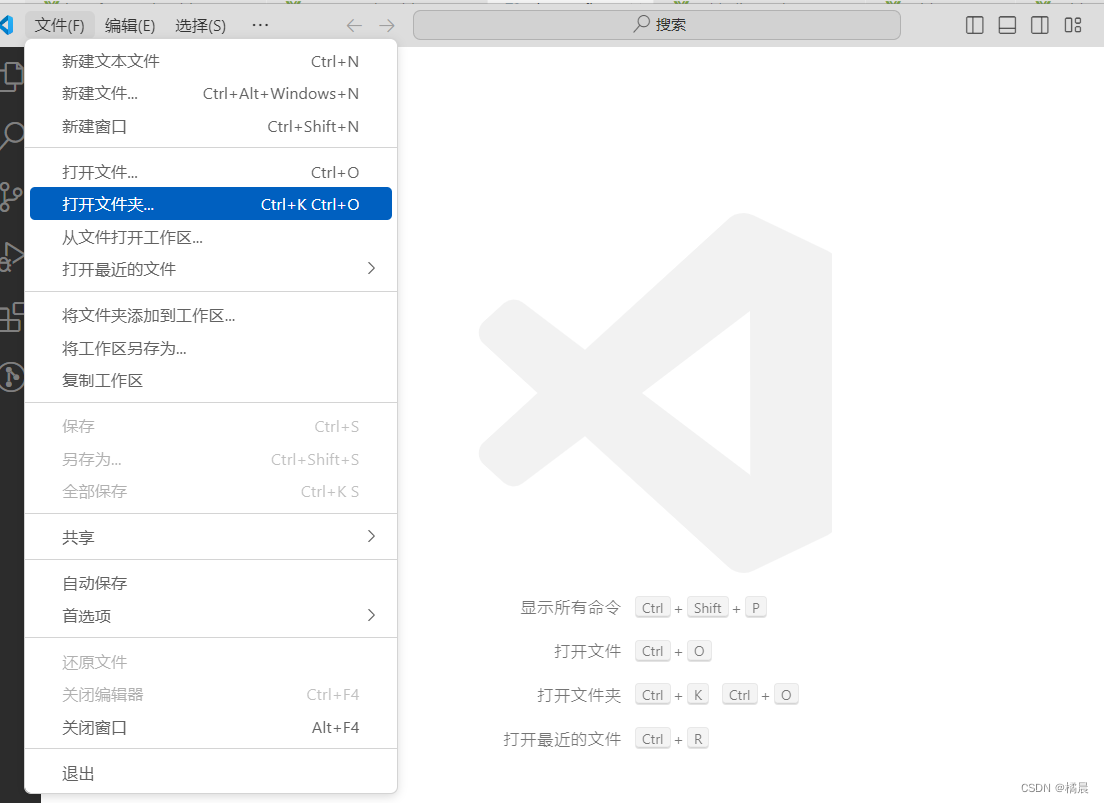Toggle the bottom panel layout icon
The height and width of the screenshot is (803, 1104).
pos(1007,25)
